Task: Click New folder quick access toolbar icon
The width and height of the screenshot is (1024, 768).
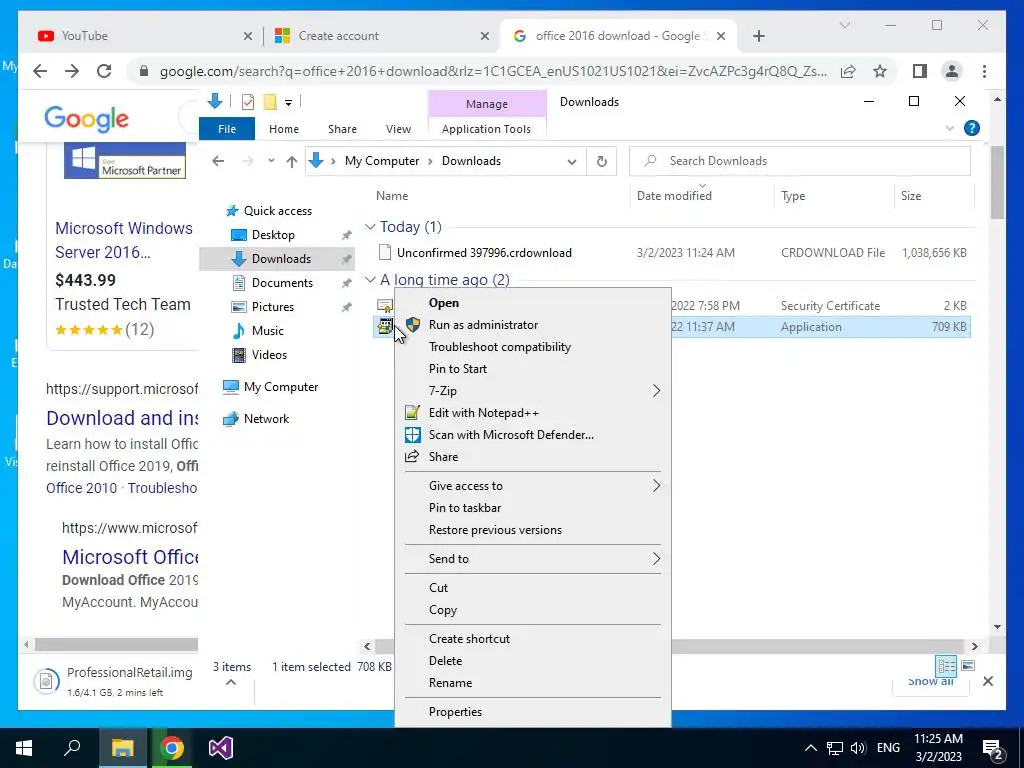Action: click(x=270, y=102)
